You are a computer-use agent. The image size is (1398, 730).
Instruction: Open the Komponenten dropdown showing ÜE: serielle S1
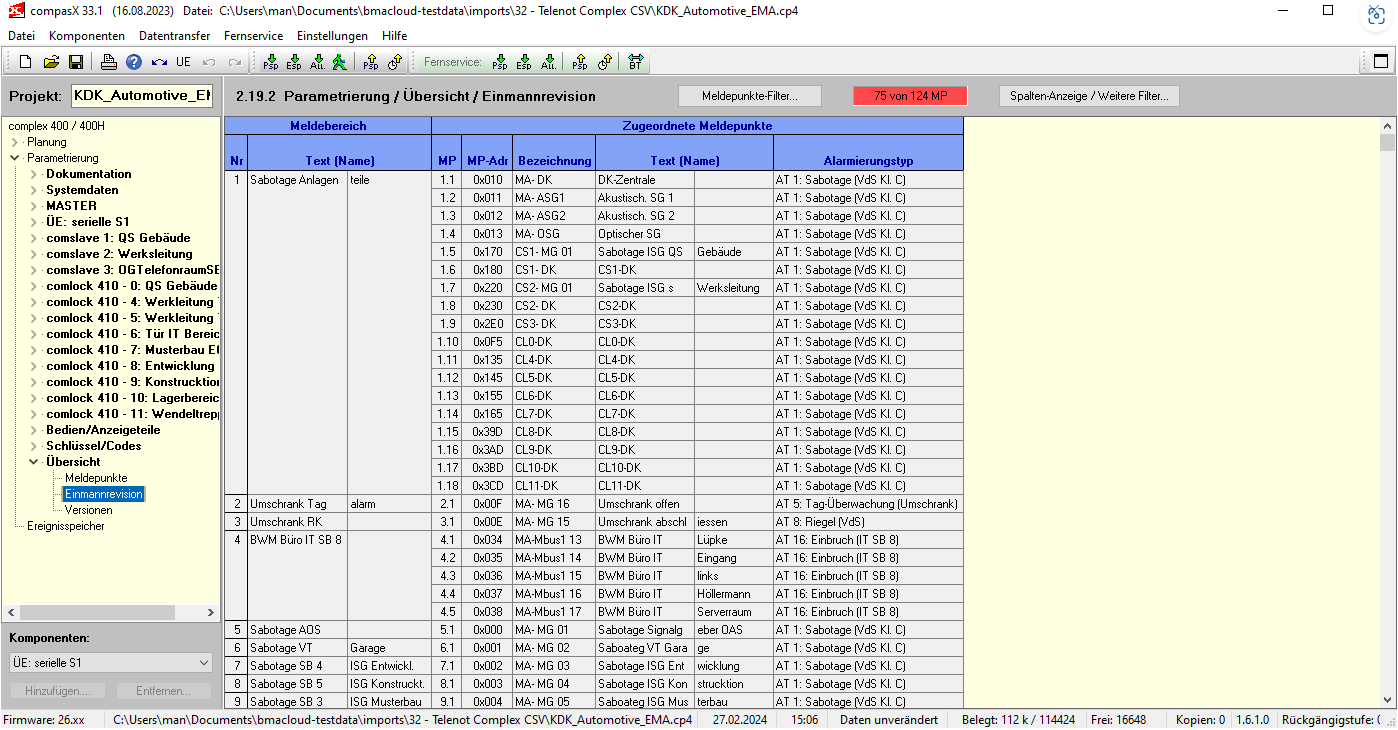(111, 663)
